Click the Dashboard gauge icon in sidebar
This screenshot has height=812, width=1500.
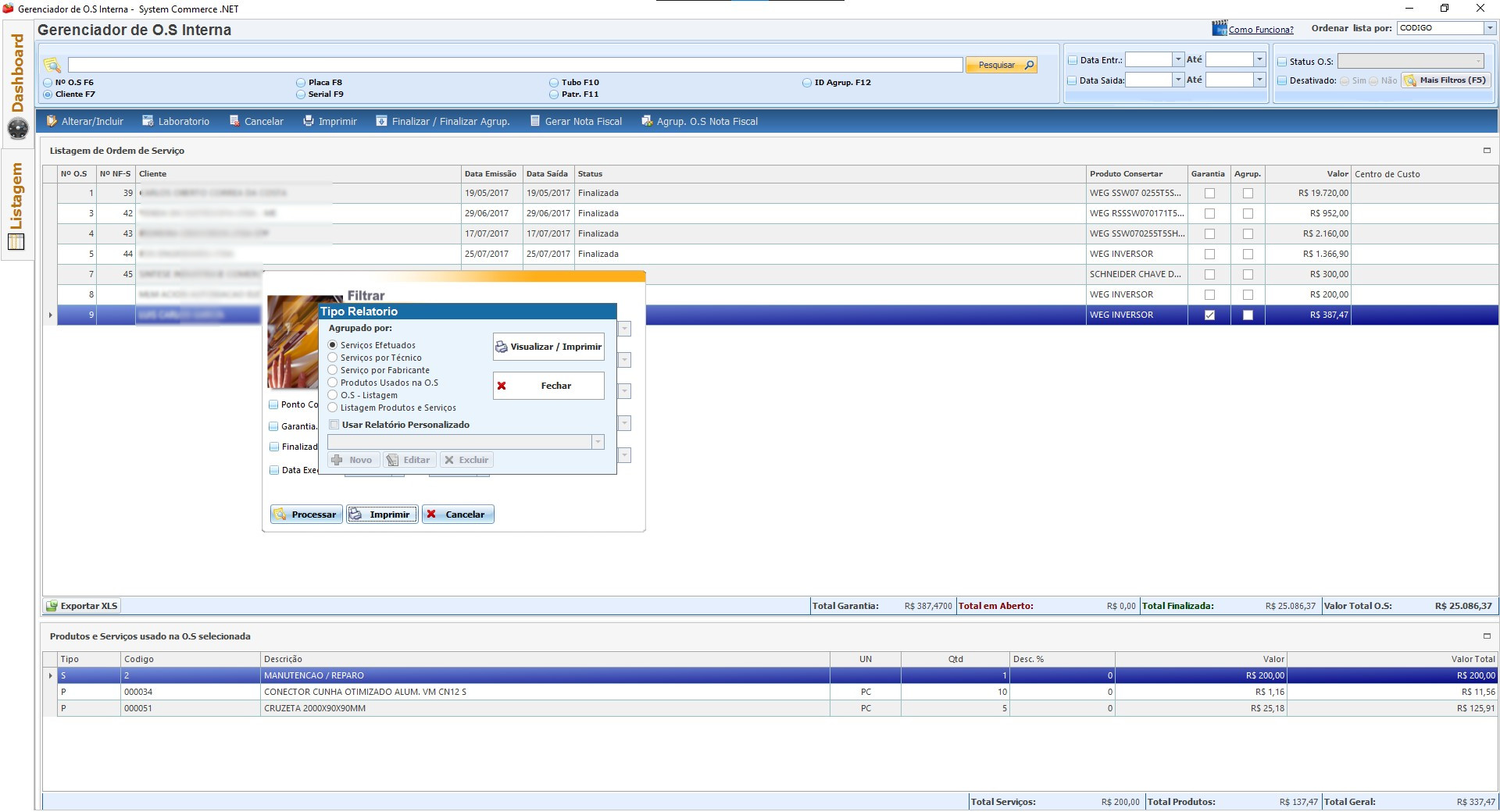point(18,128)
